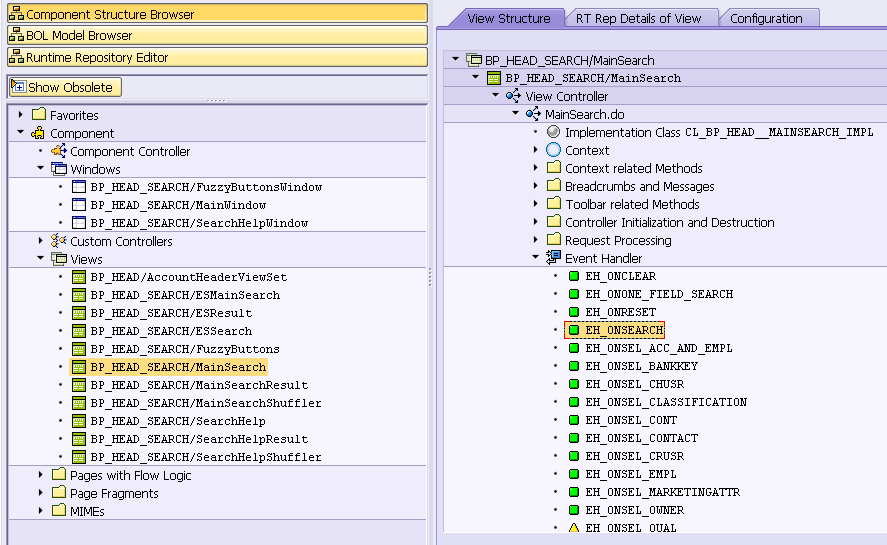Click the Show Obsolete button
This screenshot has height=545, width=887.
pos(65,87)
